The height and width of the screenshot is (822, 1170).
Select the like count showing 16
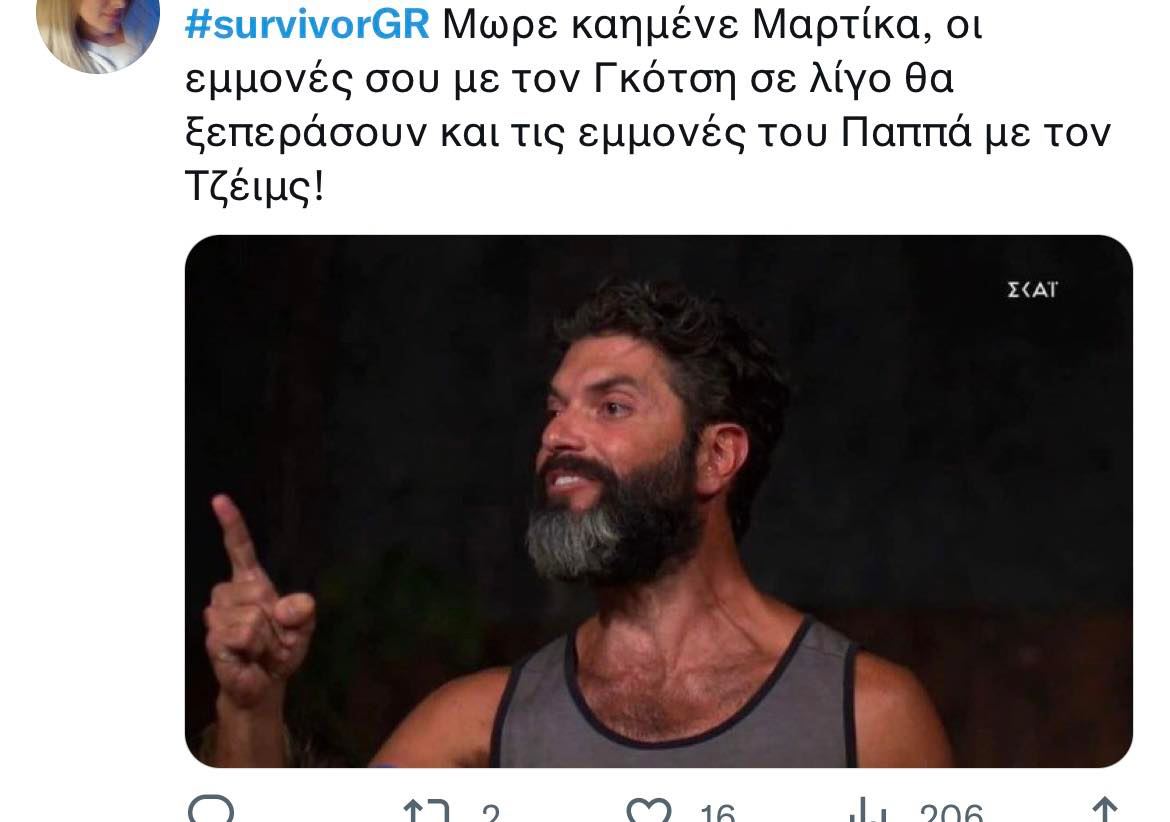717,812
